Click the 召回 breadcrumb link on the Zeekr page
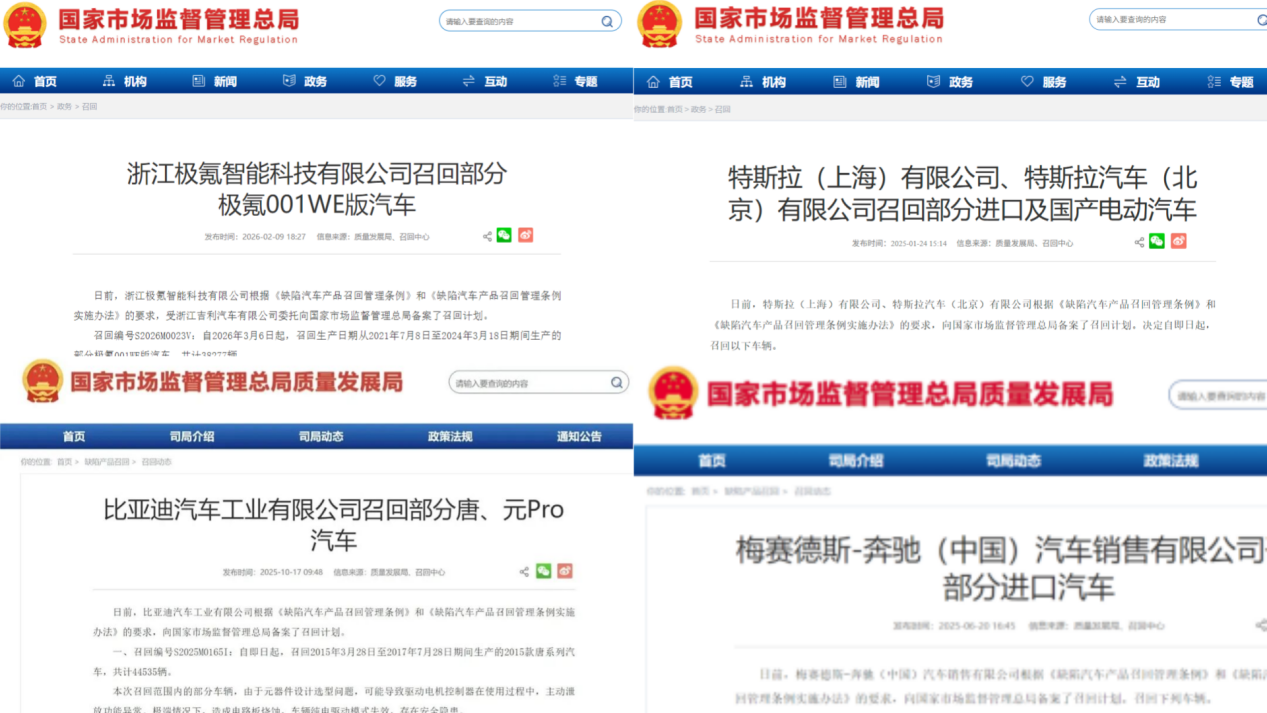1267x713 pixels. tap(90, 106)
